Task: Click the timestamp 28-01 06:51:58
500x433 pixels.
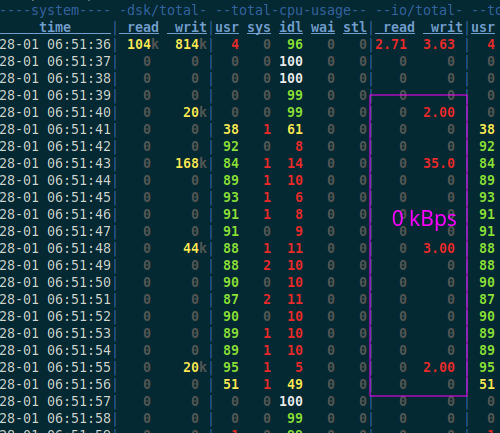Action: coord(55,418)
